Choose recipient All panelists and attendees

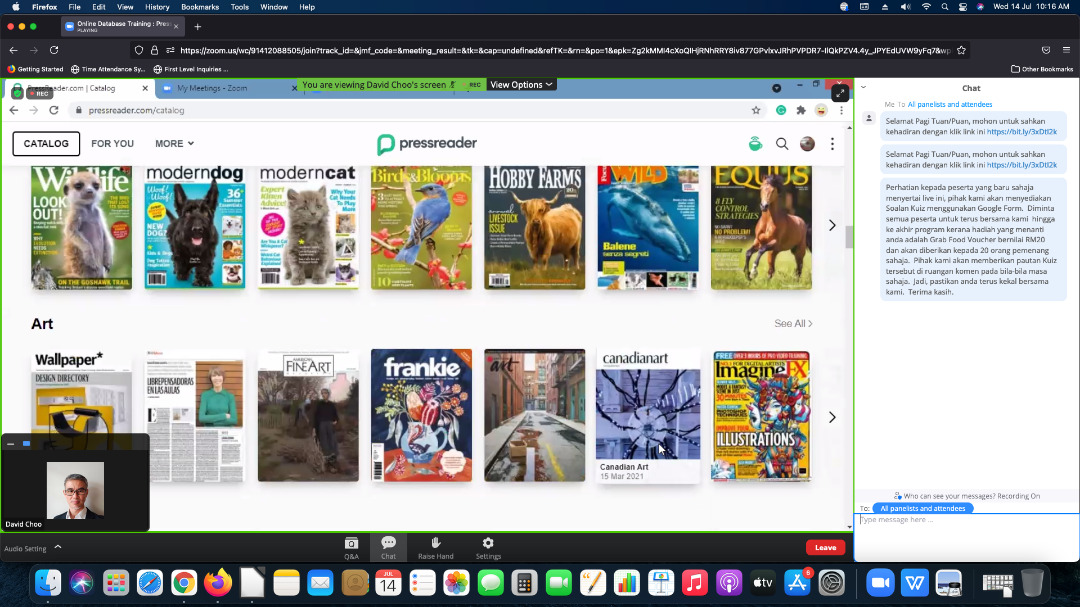[x=922, y=508]
